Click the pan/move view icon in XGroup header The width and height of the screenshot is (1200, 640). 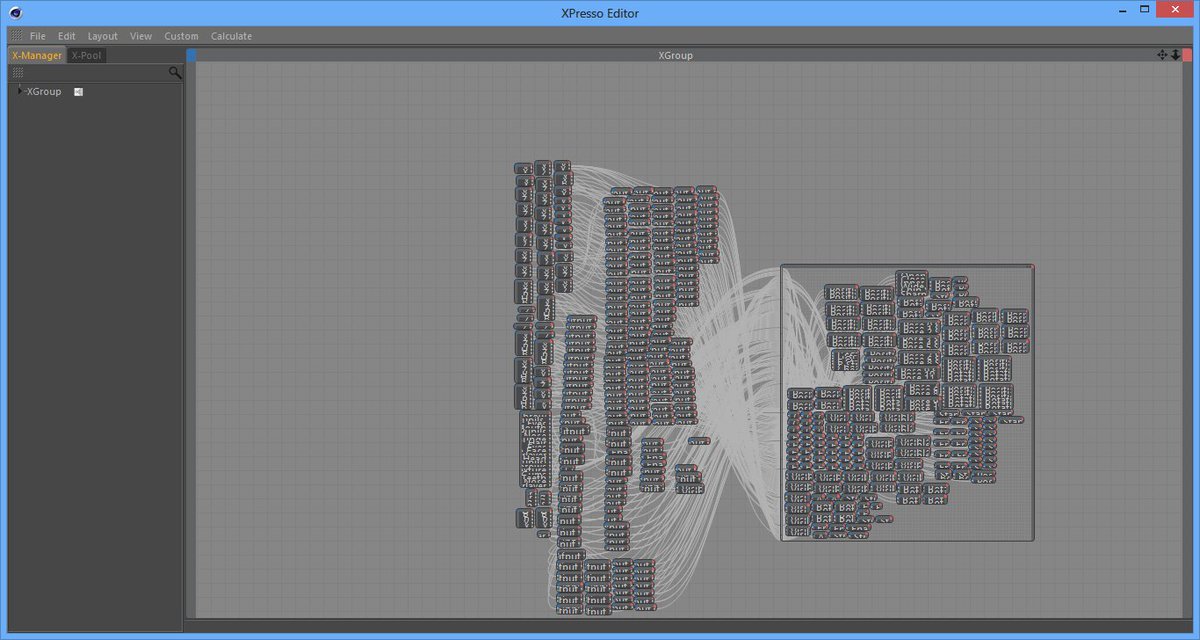(x=1162, y=55)
